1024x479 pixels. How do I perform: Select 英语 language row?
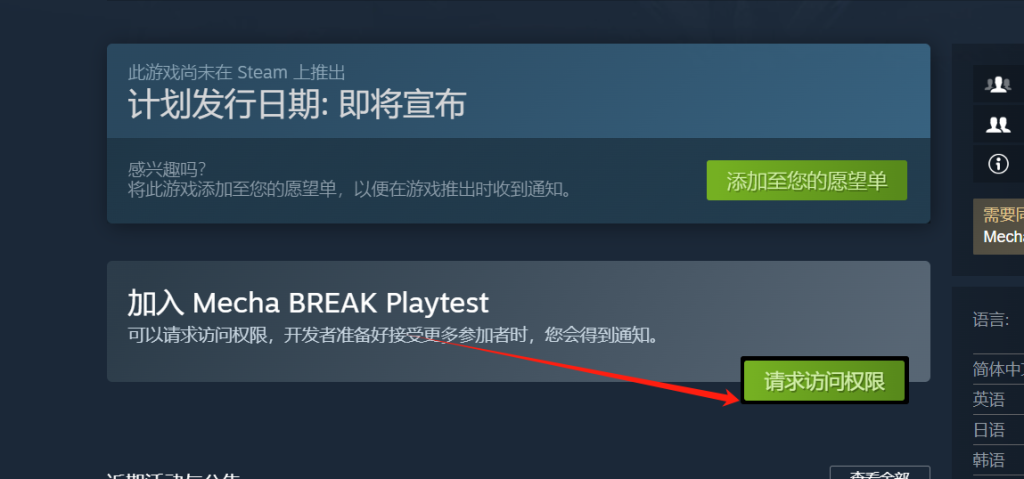(999, 399)
